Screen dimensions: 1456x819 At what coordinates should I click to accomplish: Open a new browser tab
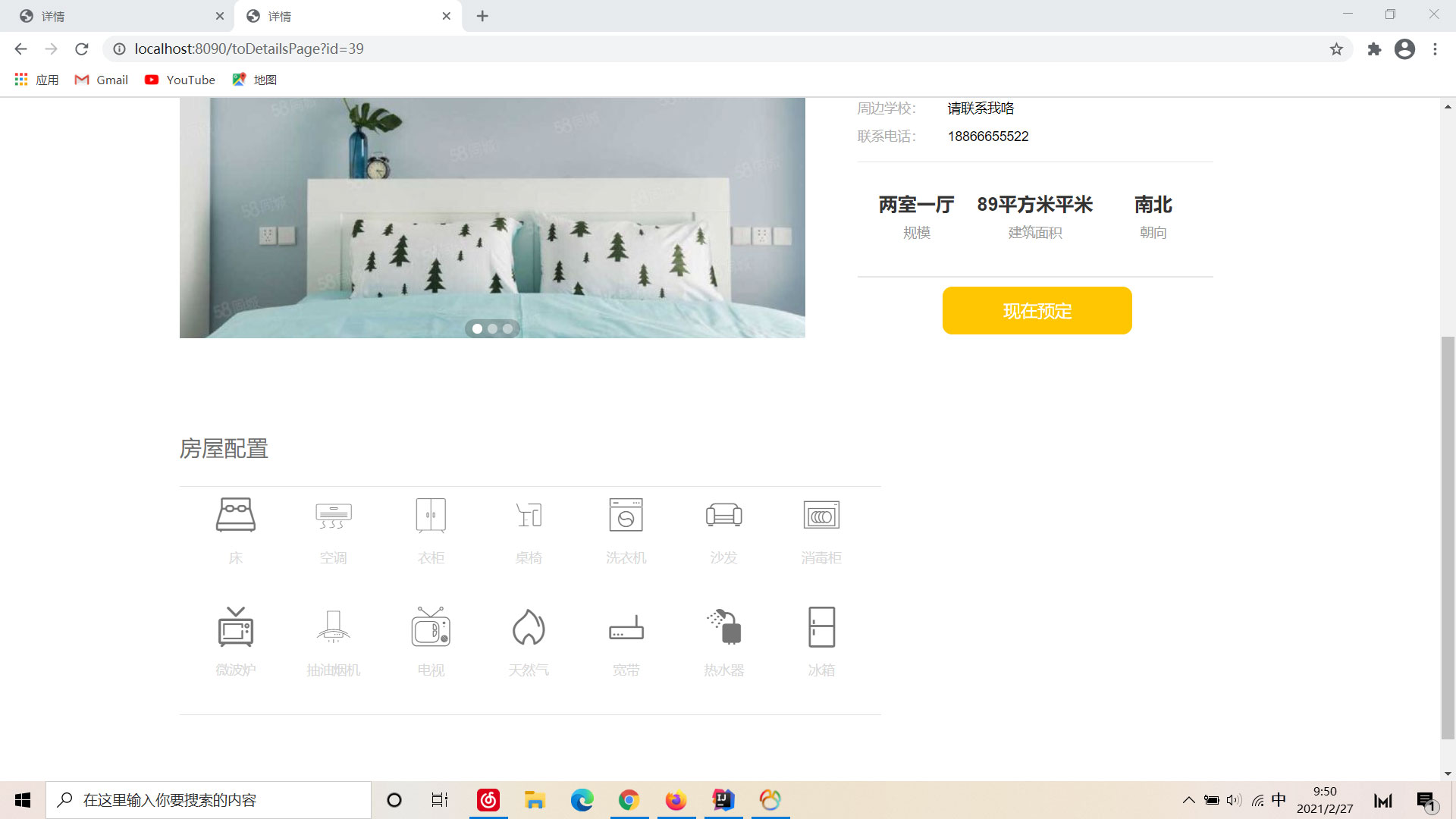pyautogui.click(x=482, y=16)
